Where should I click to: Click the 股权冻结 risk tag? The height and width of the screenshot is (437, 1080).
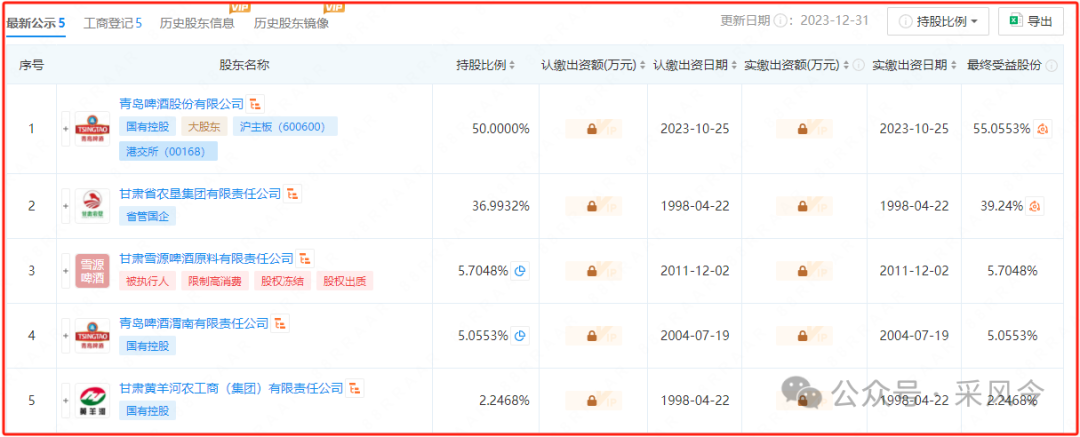point(282,281)
